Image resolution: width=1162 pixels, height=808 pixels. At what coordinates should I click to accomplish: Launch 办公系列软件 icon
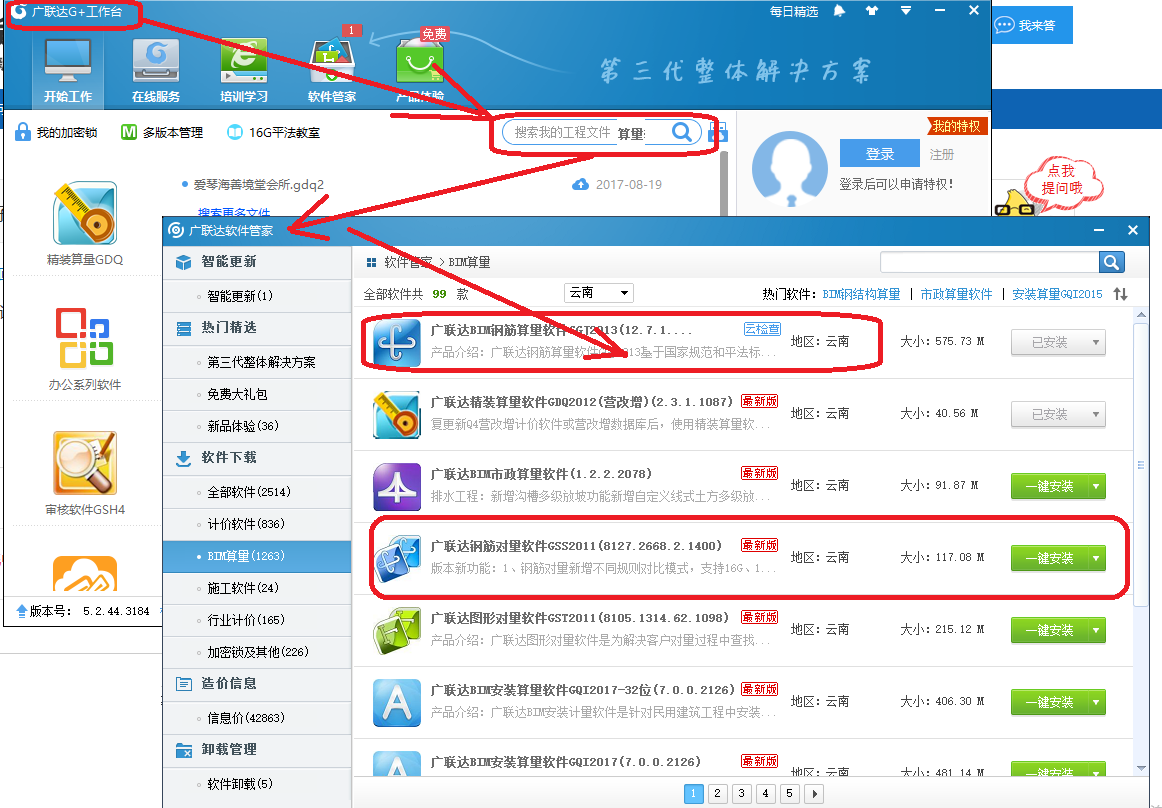point(84,338)
